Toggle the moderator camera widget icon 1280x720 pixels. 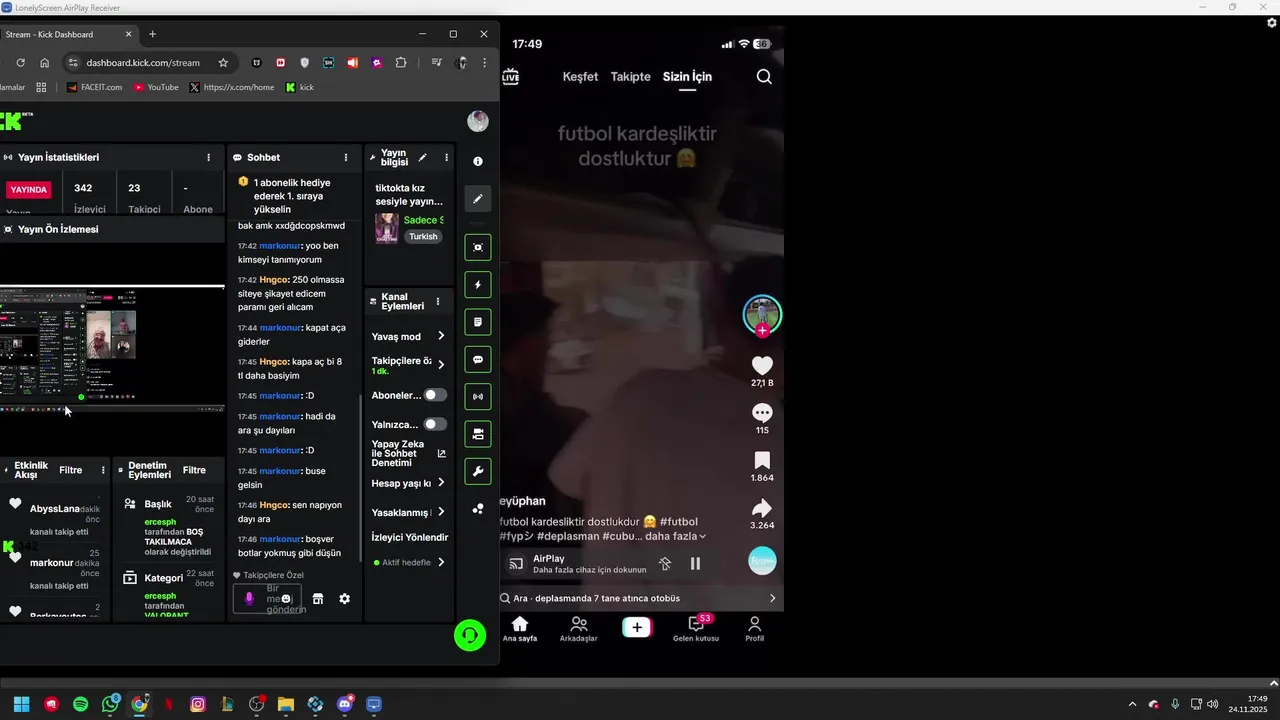click(478, 434)
